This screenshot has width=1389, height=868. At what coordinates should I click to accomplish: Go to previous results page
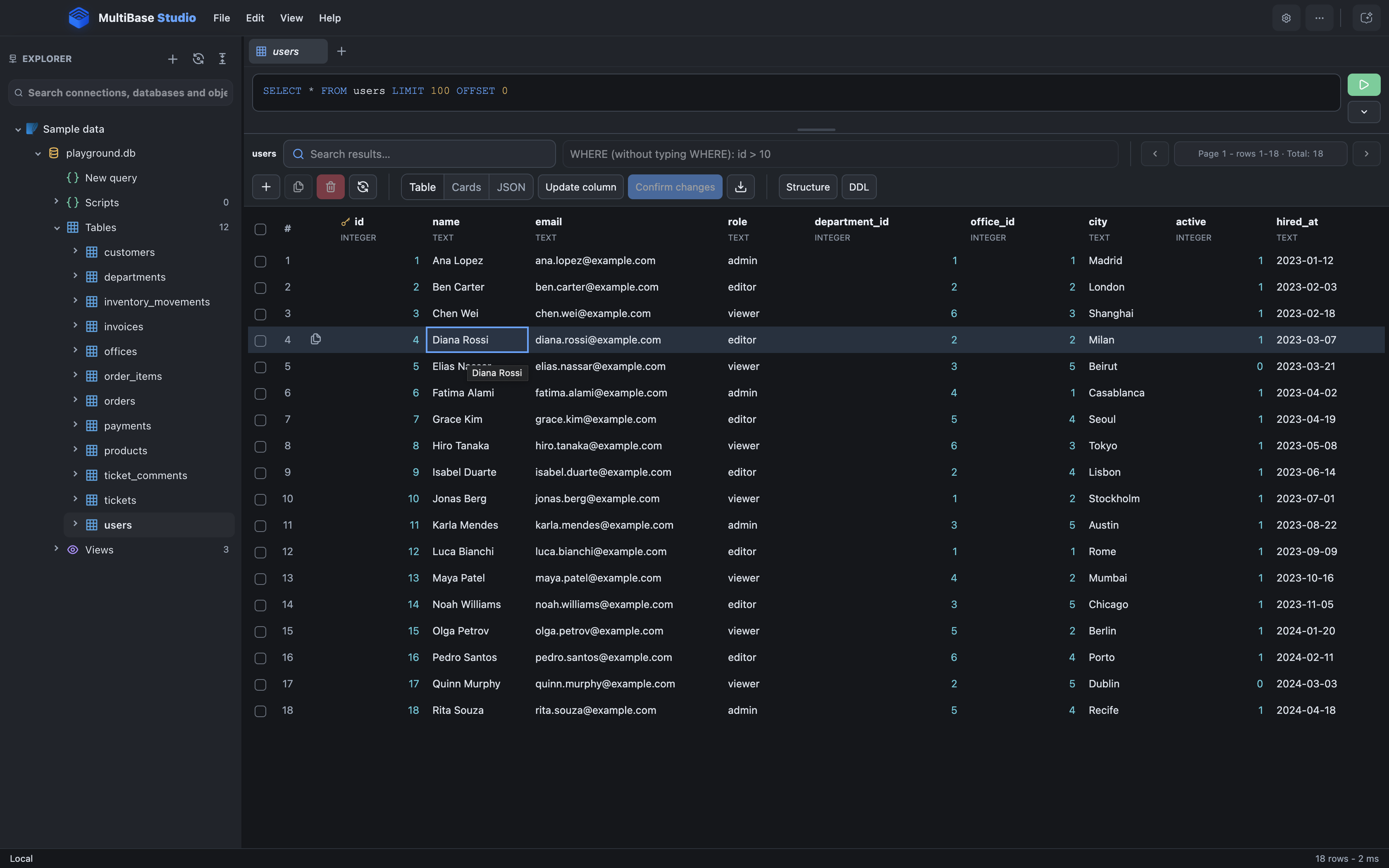click(1155, 154)
